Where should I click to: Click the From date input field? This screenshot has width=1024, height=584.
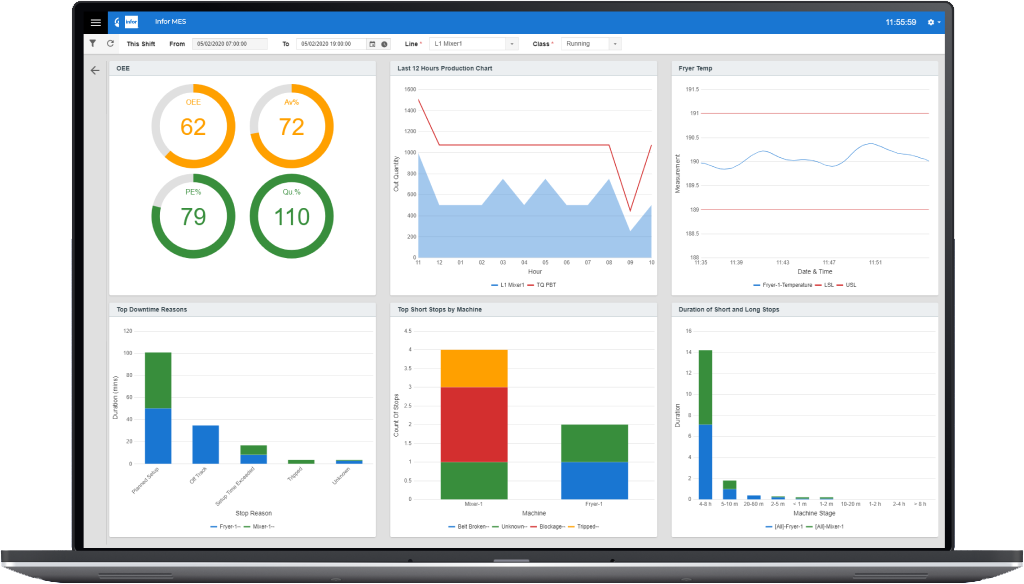click(229, 44)
